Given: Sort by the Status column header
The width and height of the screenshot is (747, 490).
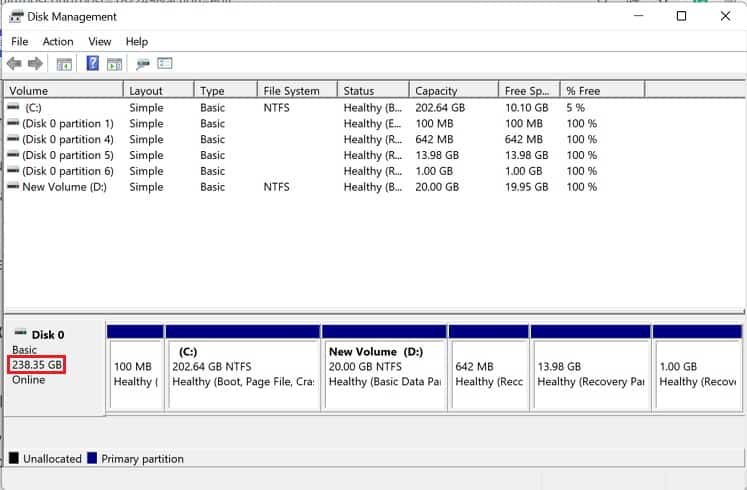Looking at the screenshot, I should click(x=374, y=90).
